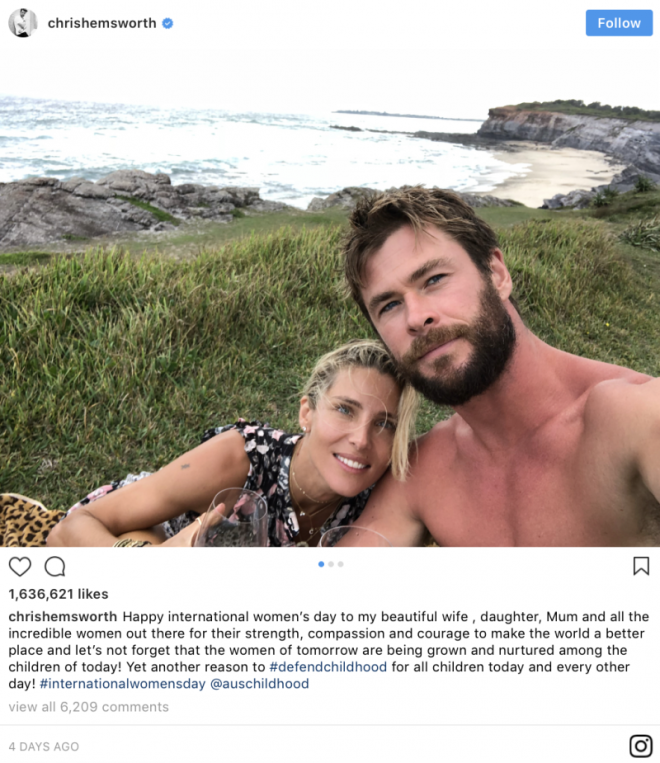Show the 1,636,621 likes list

tap(58, 594)
